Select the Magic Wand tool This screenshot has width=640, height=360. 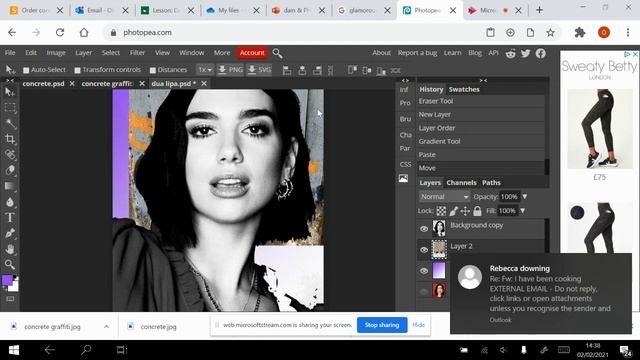[x=10, y=123]
